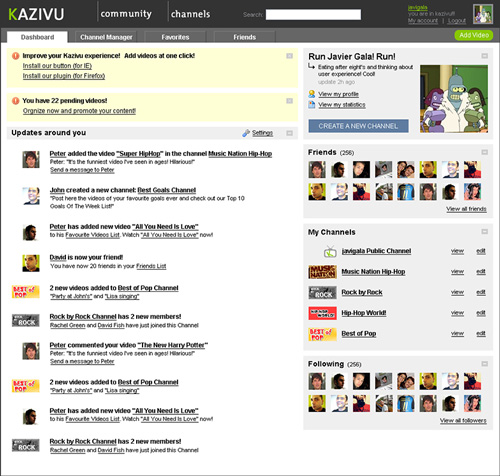Collapse the Friends panel
Viewport: 500px width, 476px height.
pos(485,152)
